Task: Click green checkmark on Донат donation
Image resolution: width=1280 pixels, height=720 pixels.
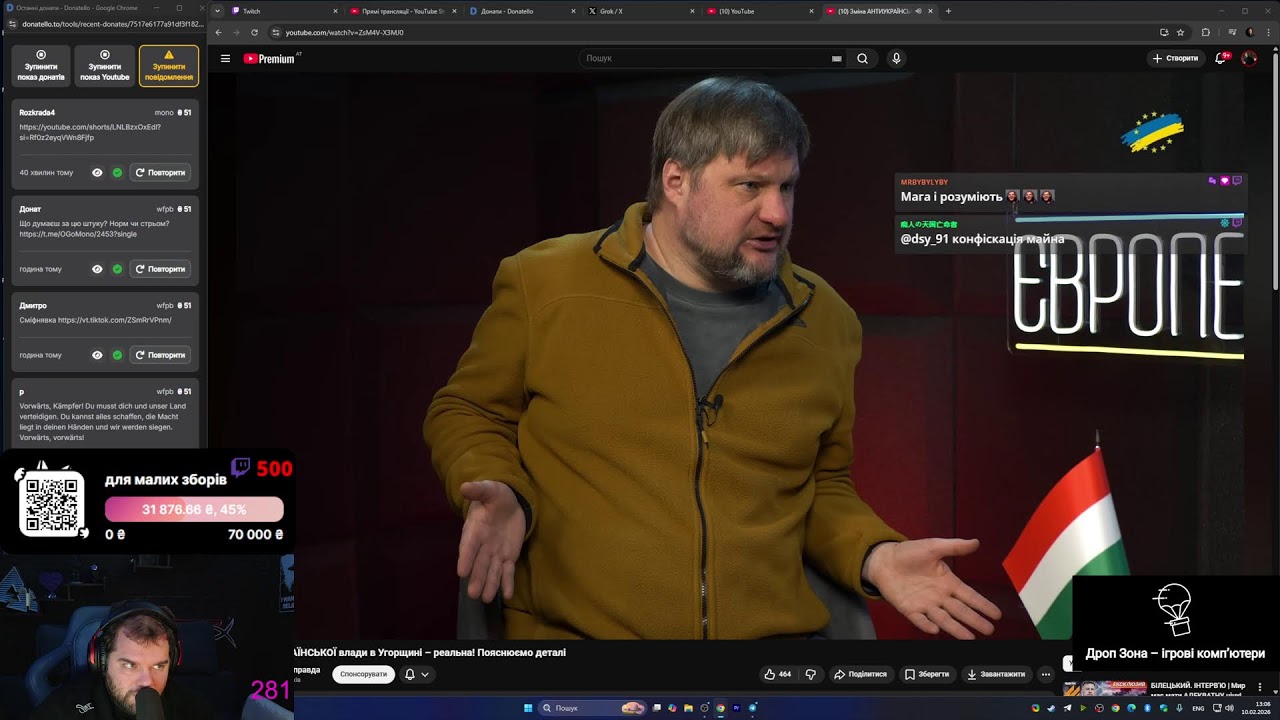Action: 117,269
